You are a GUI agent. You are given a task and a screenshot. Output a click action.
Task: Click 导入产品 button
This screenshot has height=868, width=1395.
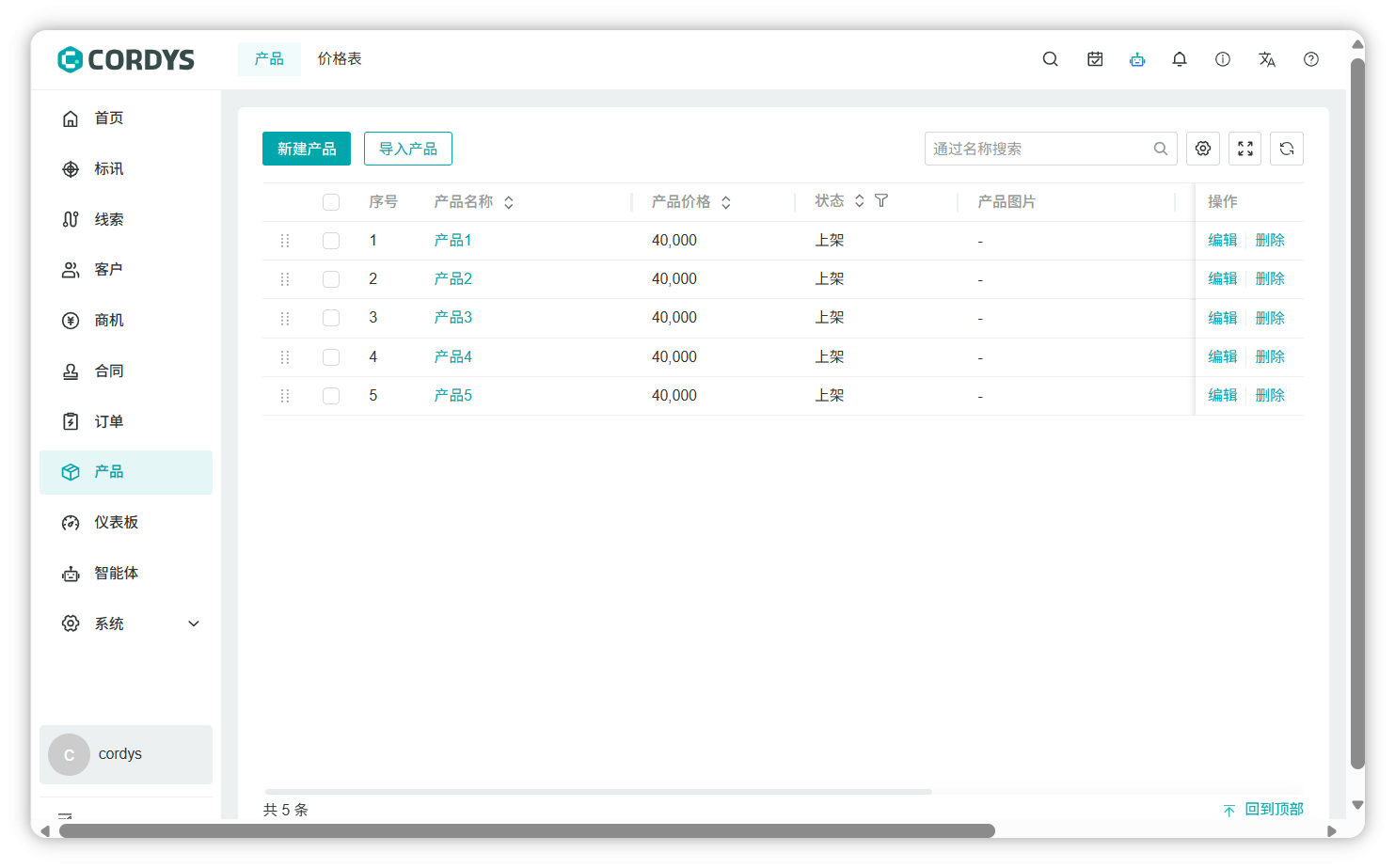[408, 149]
